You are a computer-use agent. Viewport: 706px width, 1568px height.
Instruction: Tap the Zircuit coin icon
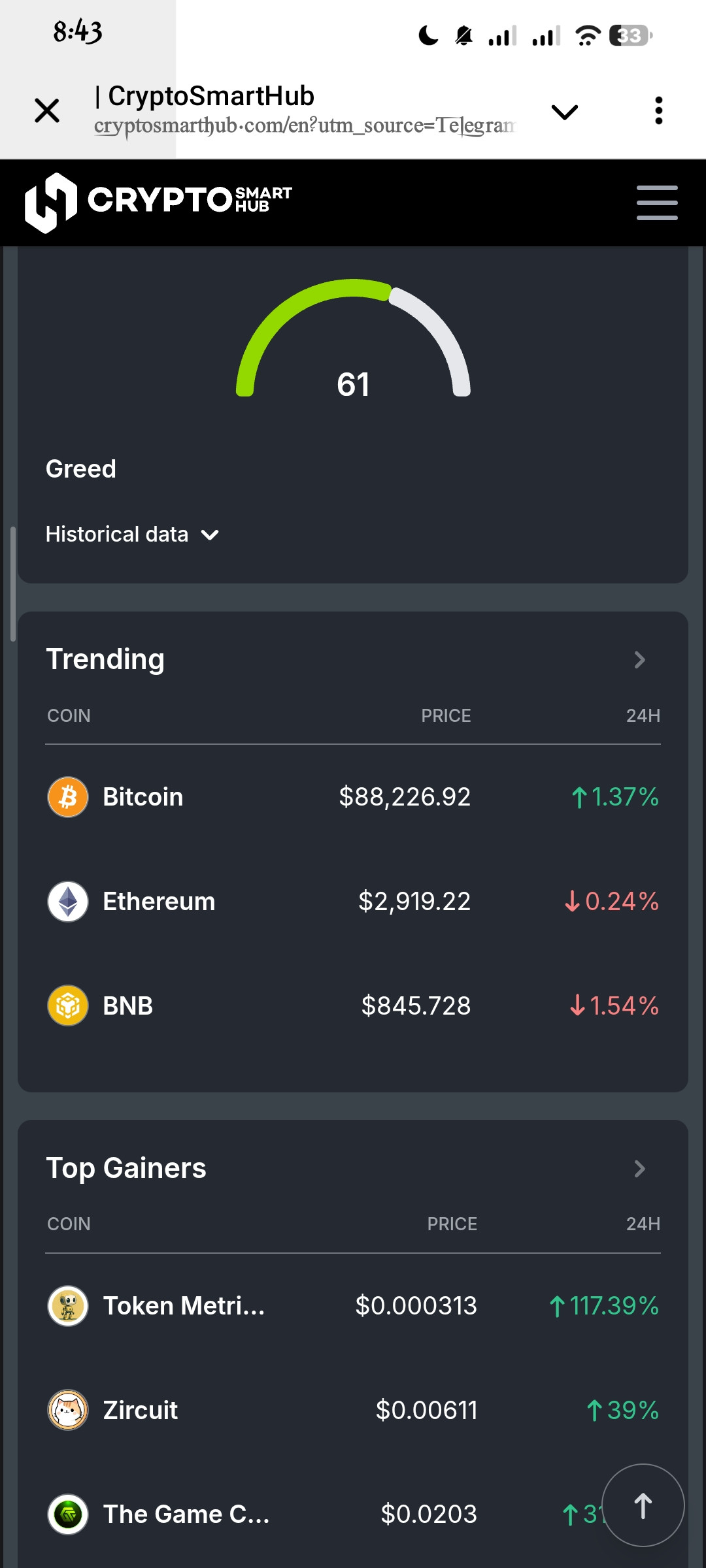coord(68,1410)
